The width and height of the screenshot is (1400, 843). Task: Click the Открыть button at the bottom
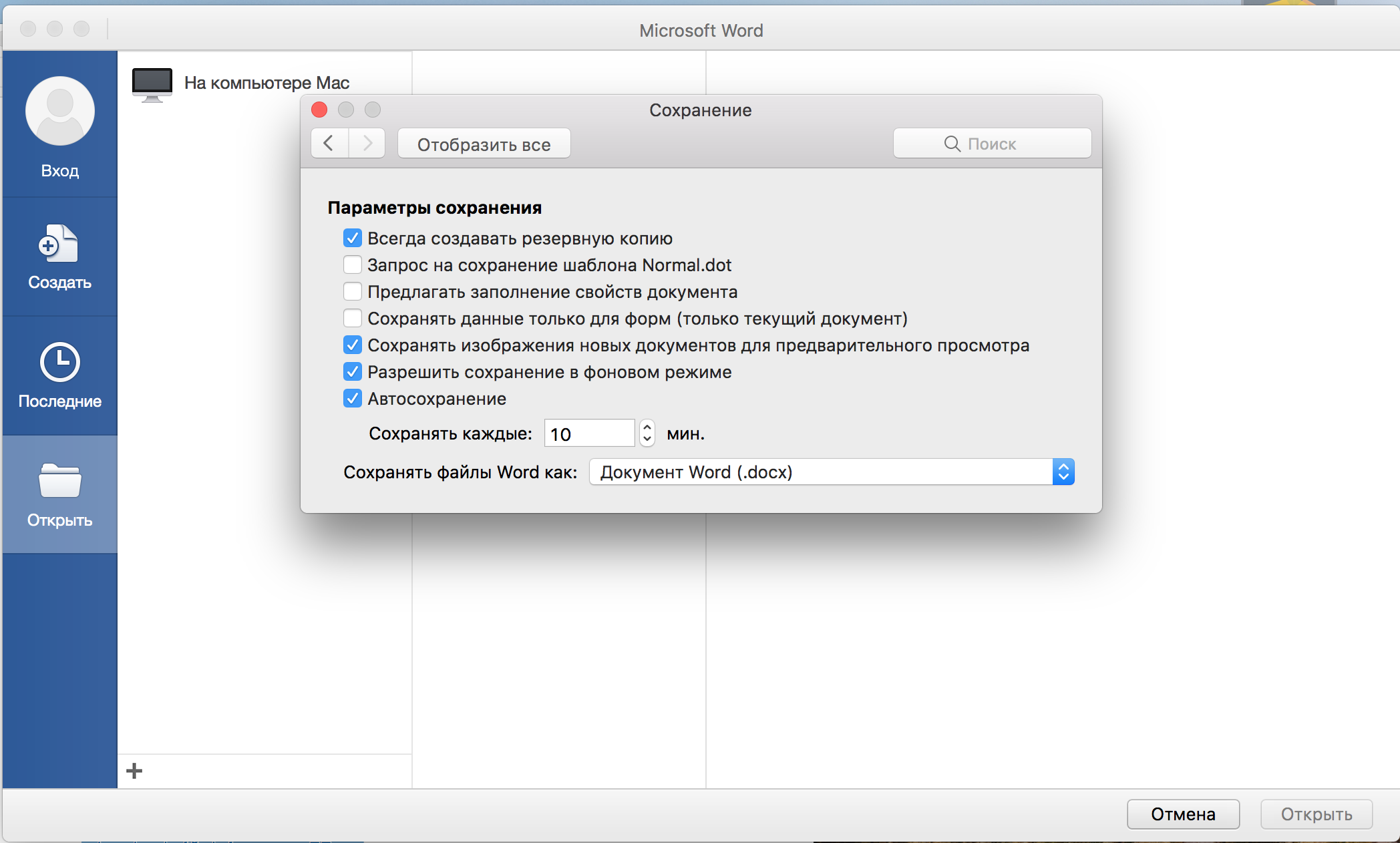point(1317,814)
